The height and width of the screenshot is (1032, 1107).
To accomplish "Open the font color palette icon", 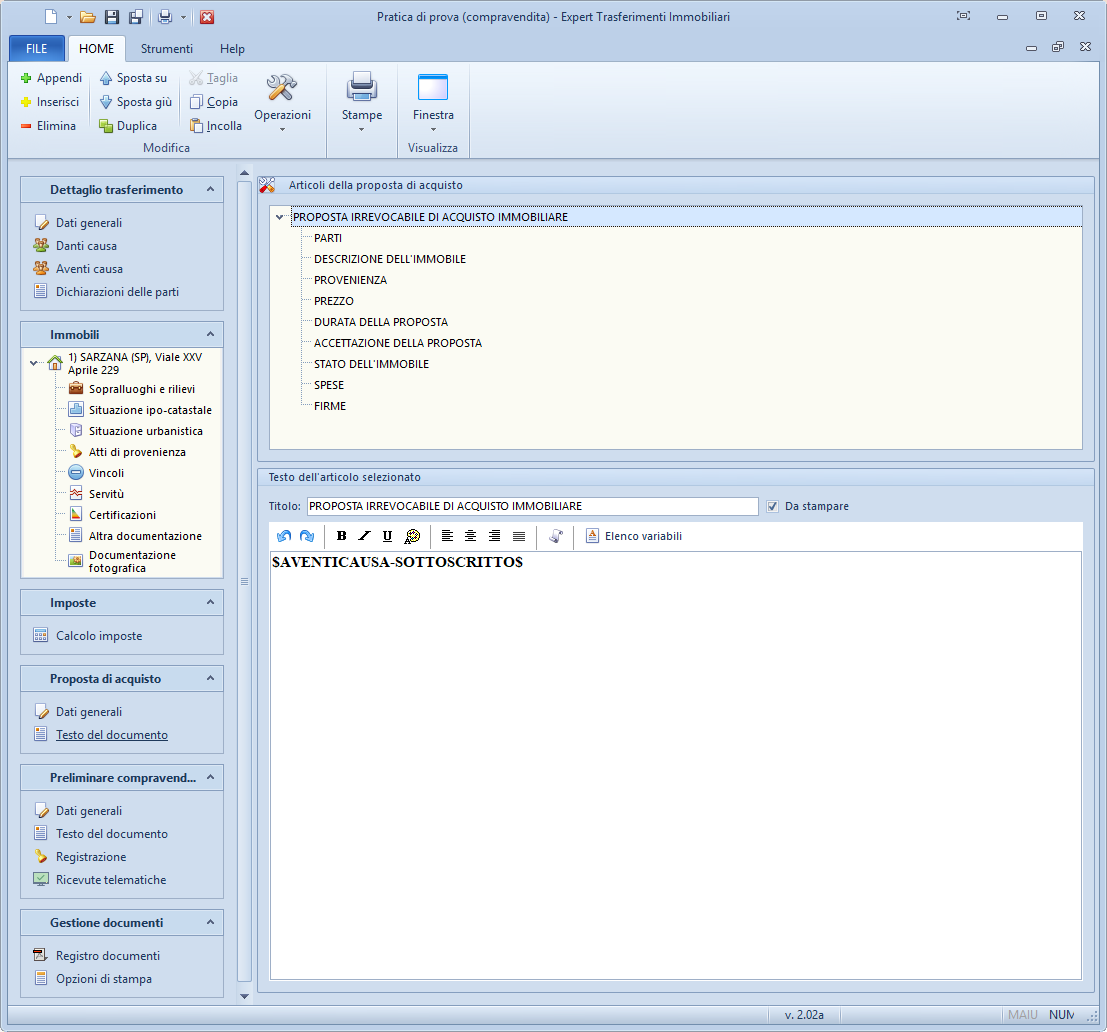I will click(412, 536).
